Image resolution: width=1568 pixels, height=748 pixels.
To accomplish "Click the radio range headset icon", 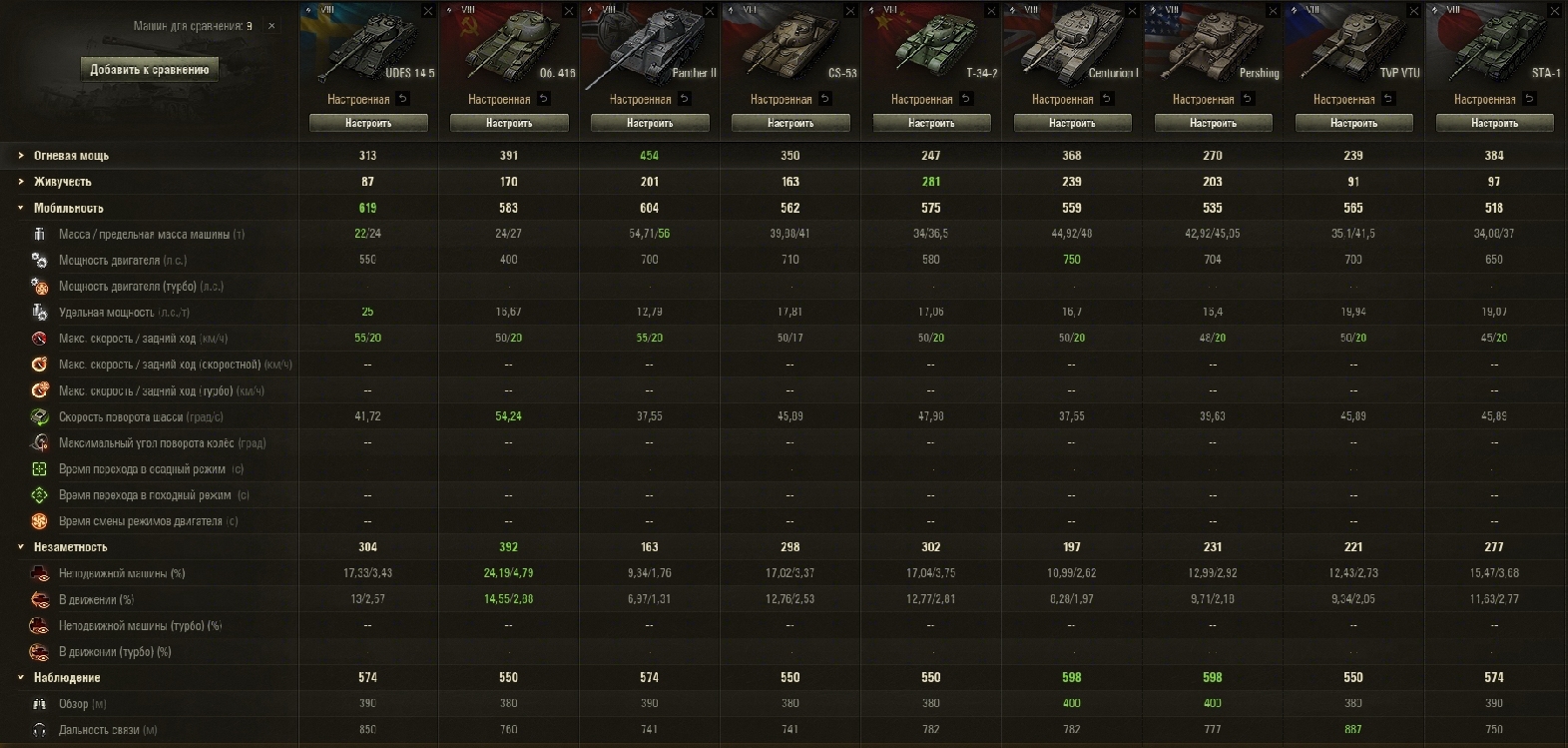I will point(39,730).
